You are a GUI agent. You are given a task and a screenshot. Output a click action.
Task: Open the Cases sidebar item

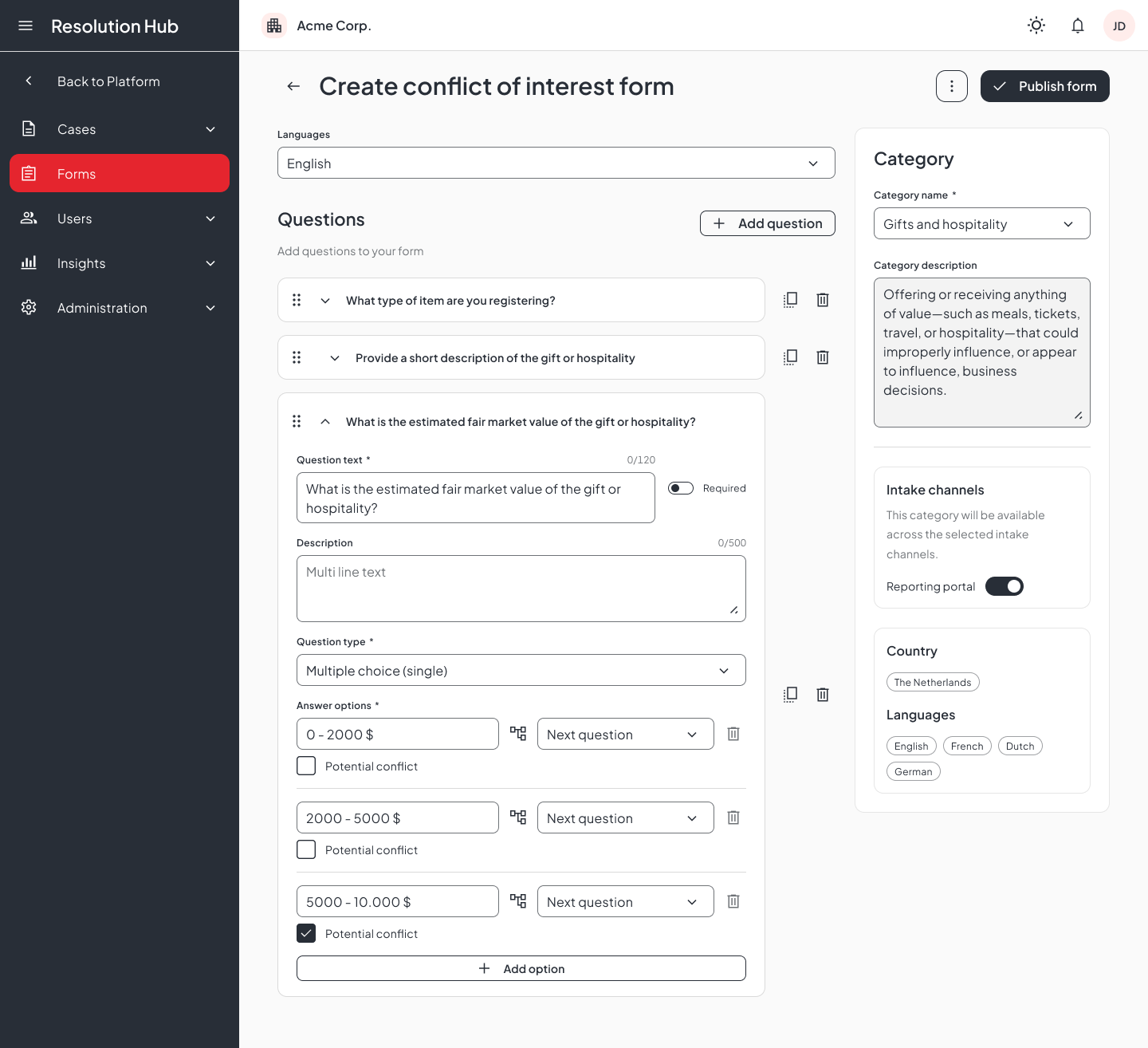120,128
